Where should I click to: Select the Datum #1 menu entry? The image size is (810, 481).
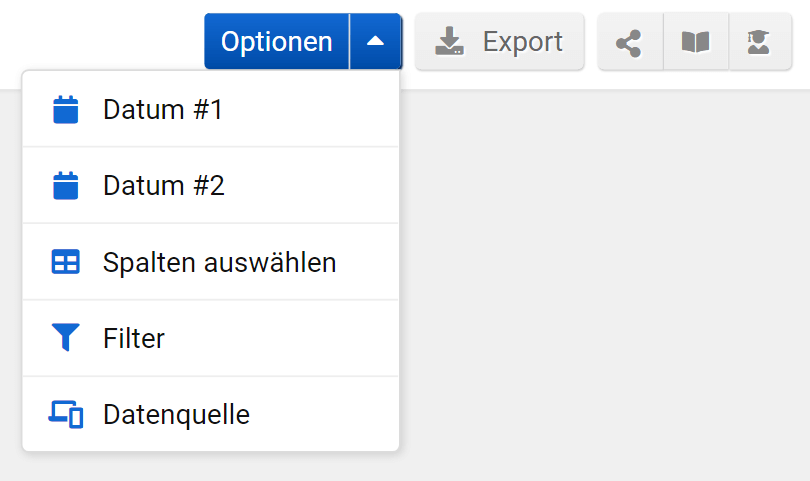click(x=163, y=110)
